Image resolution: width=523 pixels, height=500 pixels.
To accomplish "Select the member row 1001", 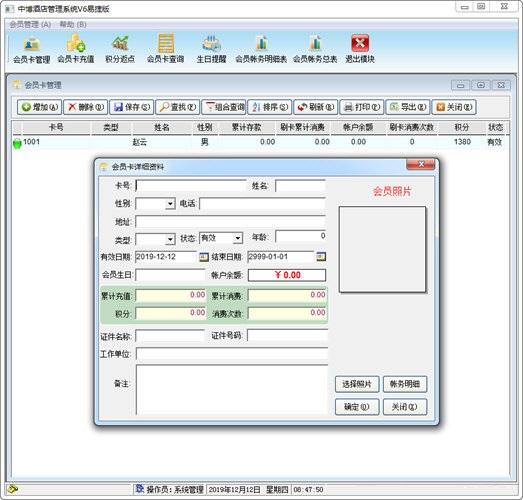I will pyautogui.click(x=260, y=142).
